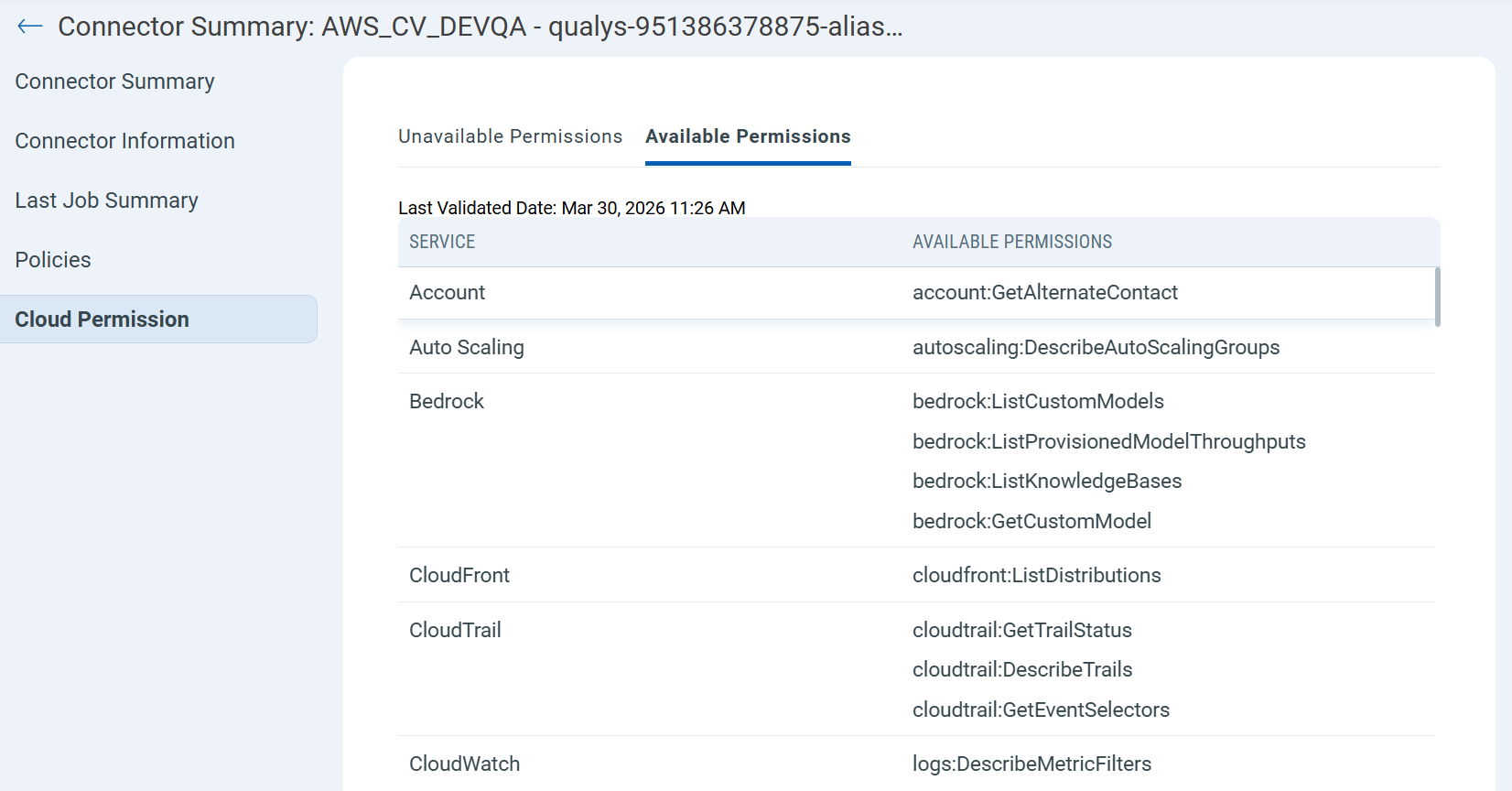
Task: Click the CloudTrail service cell
Action: [x=455, y=631]
